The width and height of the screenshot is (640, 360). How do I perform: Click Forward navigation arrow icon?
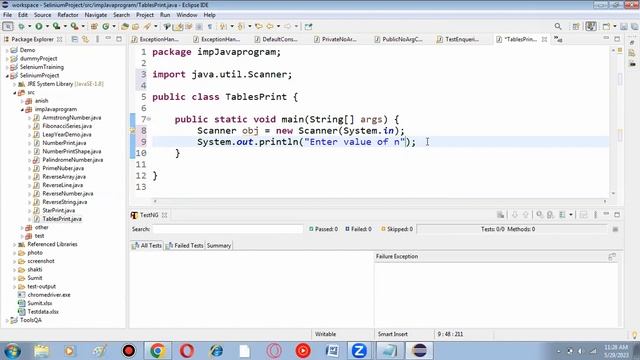[288, 27]
